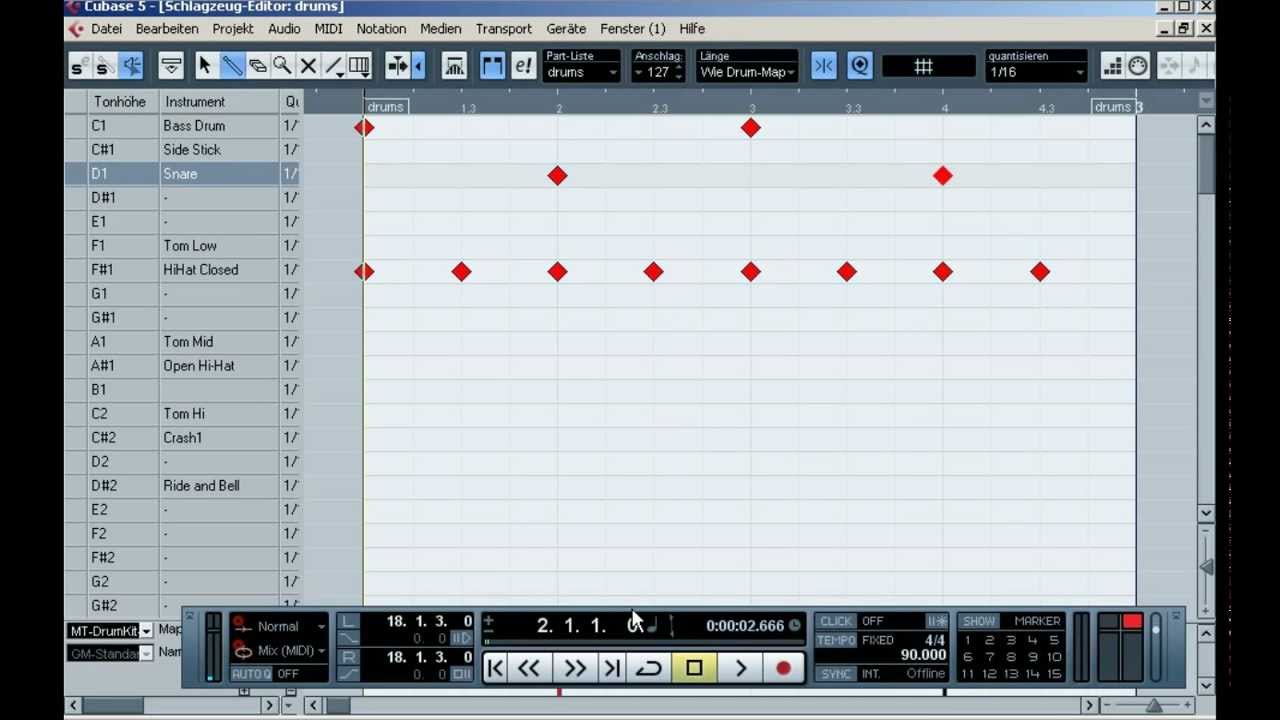
Task: Select the drumstick tool
Action: click(232, 66)
